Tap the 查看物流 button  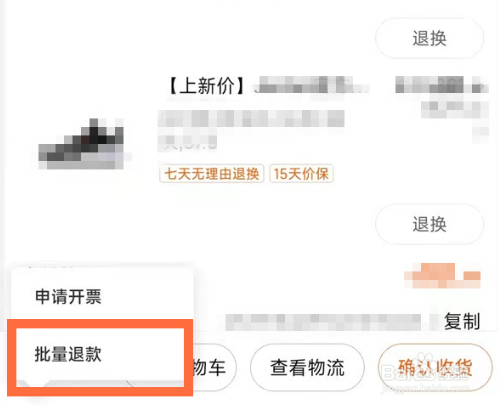[307, 367]
